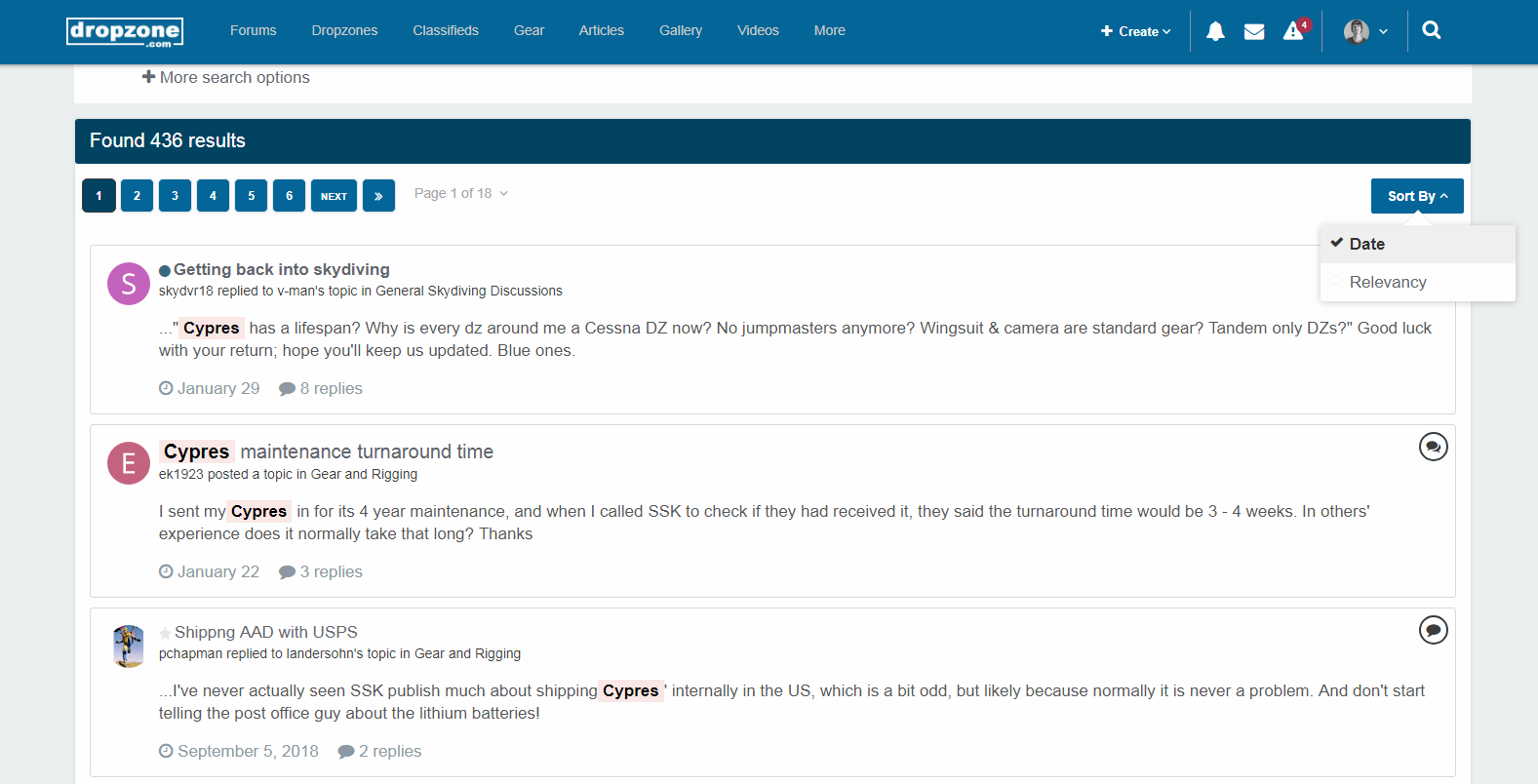
Task: Jump to last page double-arrow button
Action: click(x=378, y=196)
